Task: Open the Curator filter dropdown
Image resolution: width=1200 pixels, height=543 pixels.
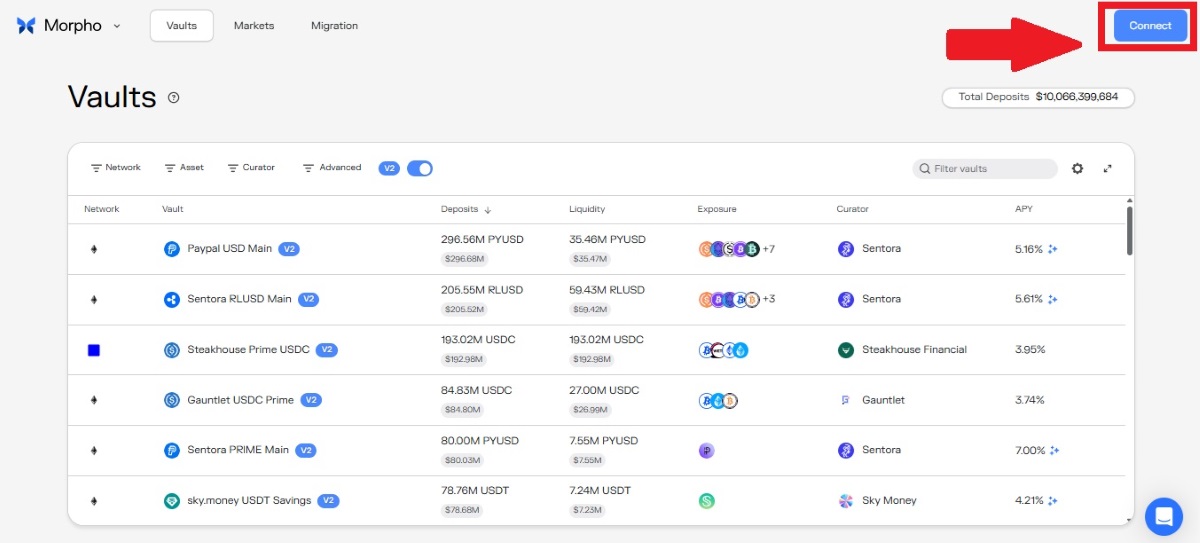Action: click(251, 168)
